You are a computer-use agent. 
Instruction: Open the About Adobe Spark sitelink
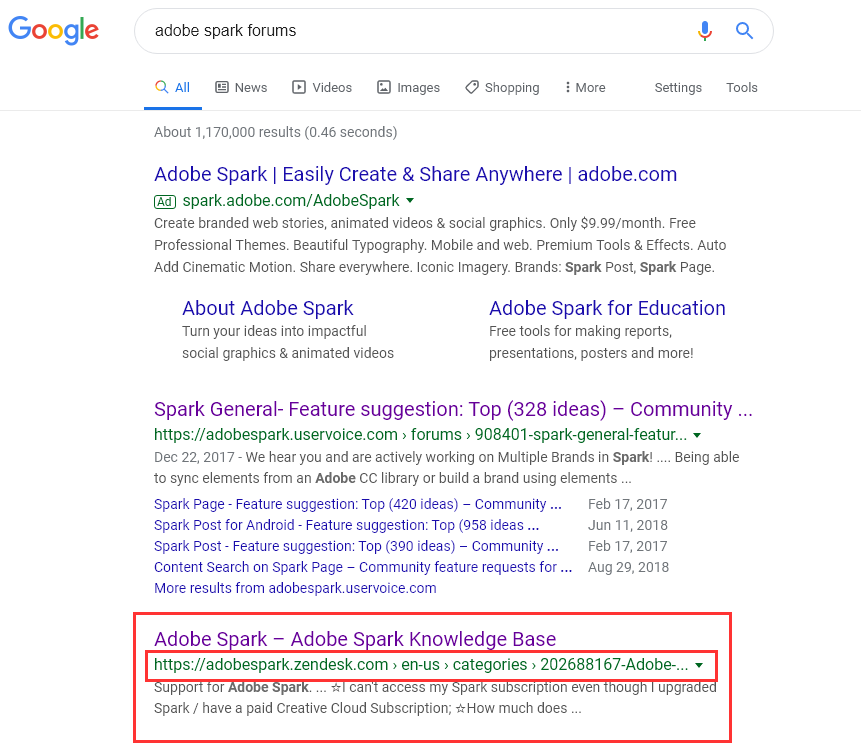point(268,308)
